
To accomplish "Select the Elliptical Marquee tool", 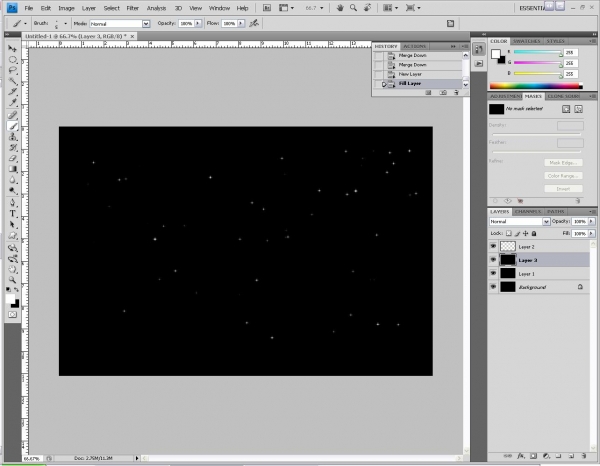I will tap(12, 60).
